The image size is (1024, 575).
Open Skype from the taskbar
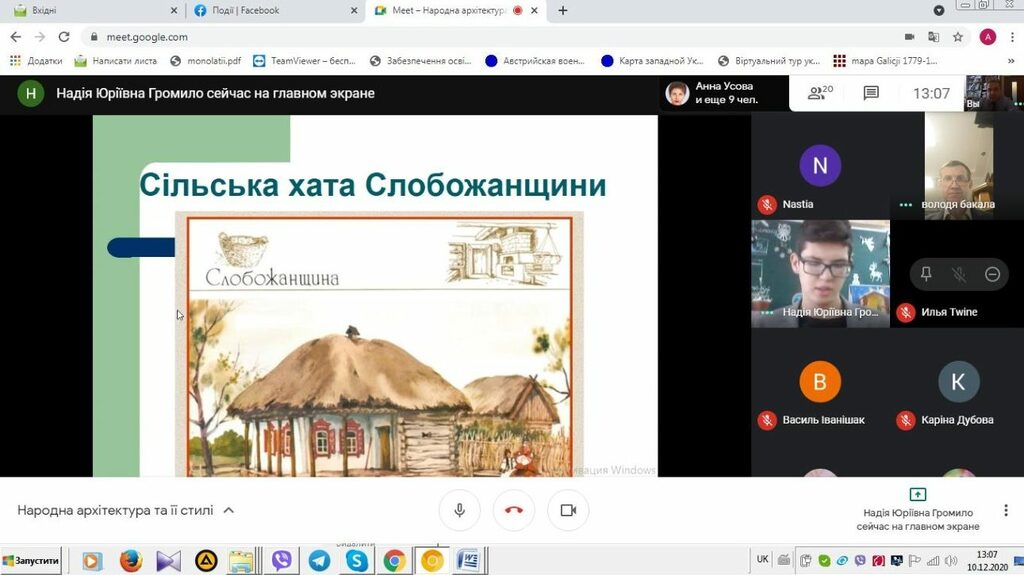click(x=357, y=561)
